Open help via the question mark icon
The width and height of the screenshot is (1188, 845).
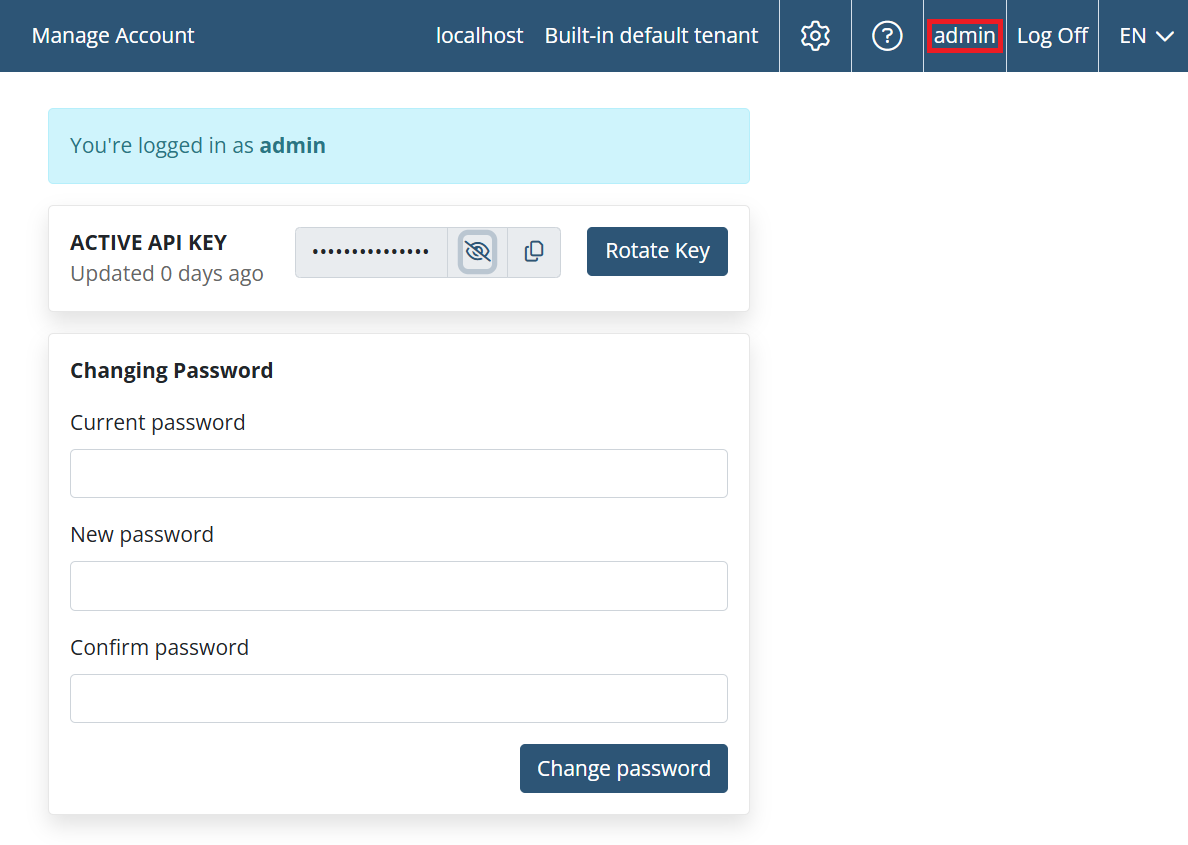point(887,36)
